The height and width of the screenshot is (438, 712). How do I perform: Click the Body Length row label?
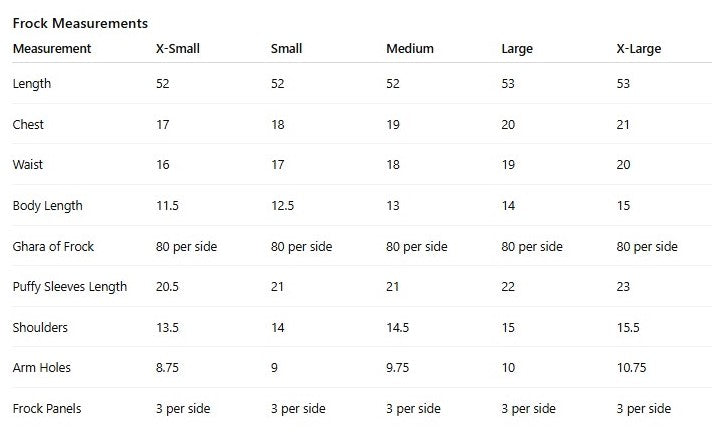click(47, 206)
